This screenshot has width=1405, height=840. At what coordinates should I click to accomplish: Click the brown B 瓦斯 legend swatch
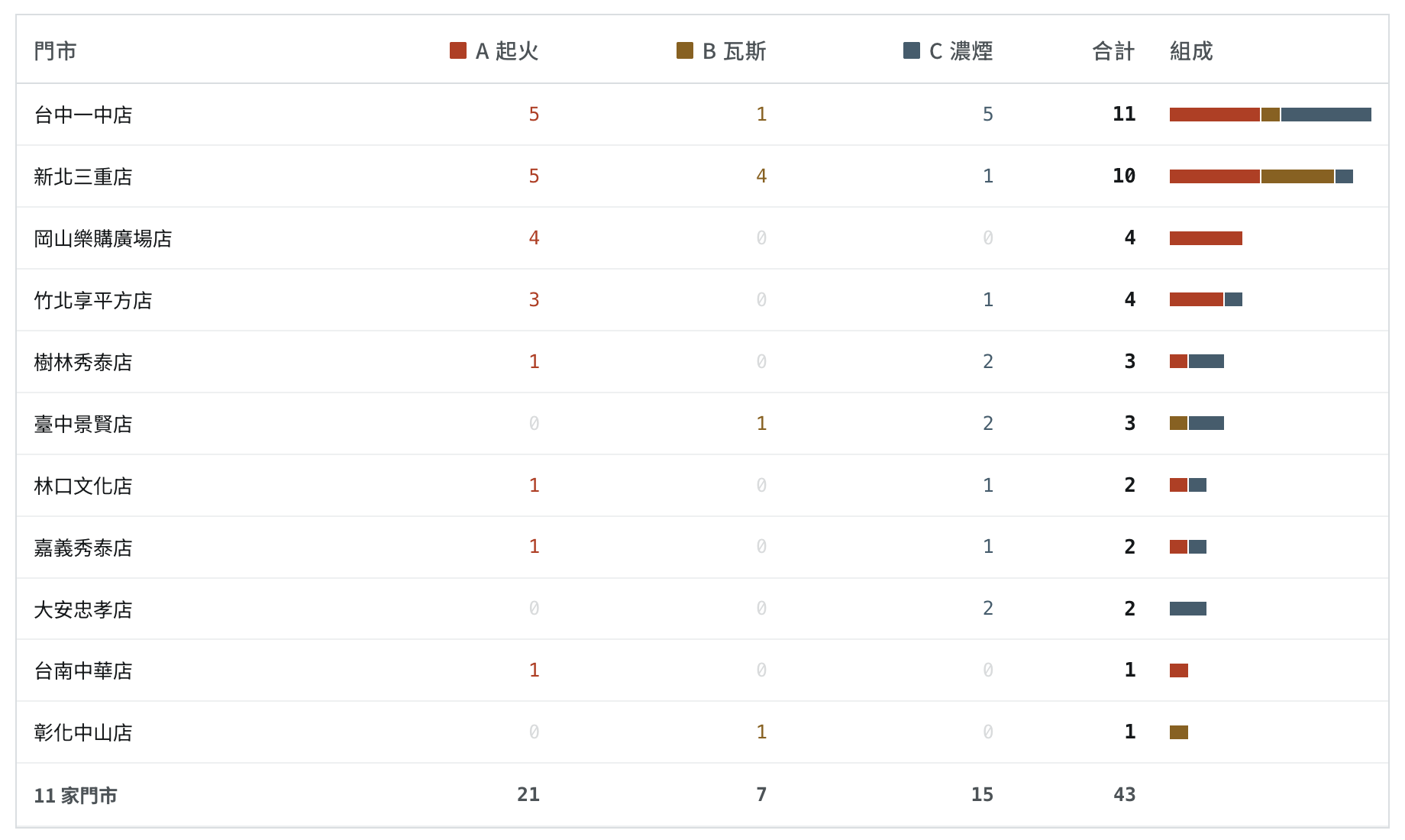[685, 50]
